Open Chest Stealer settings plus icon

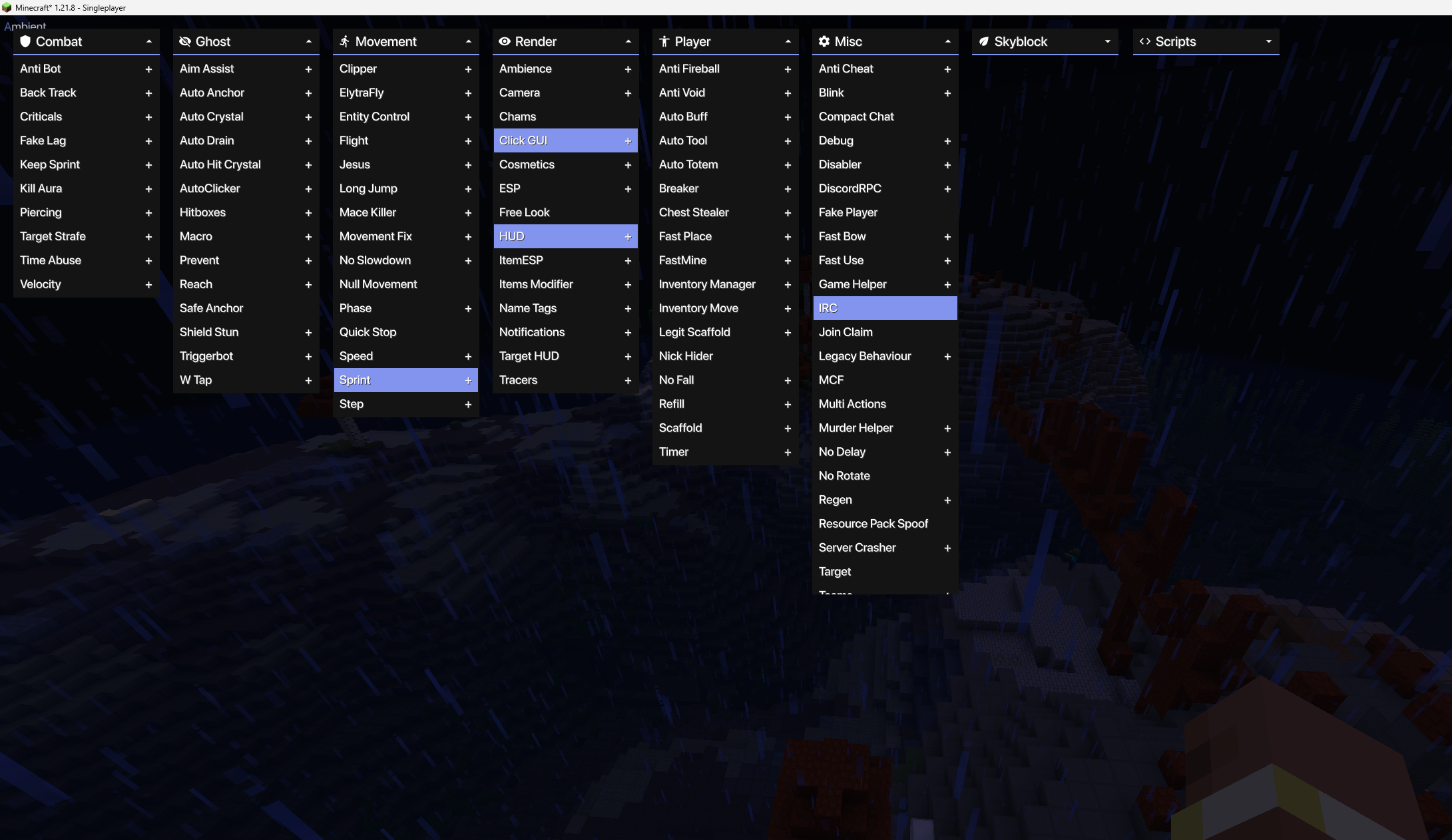tap(788, 213)
